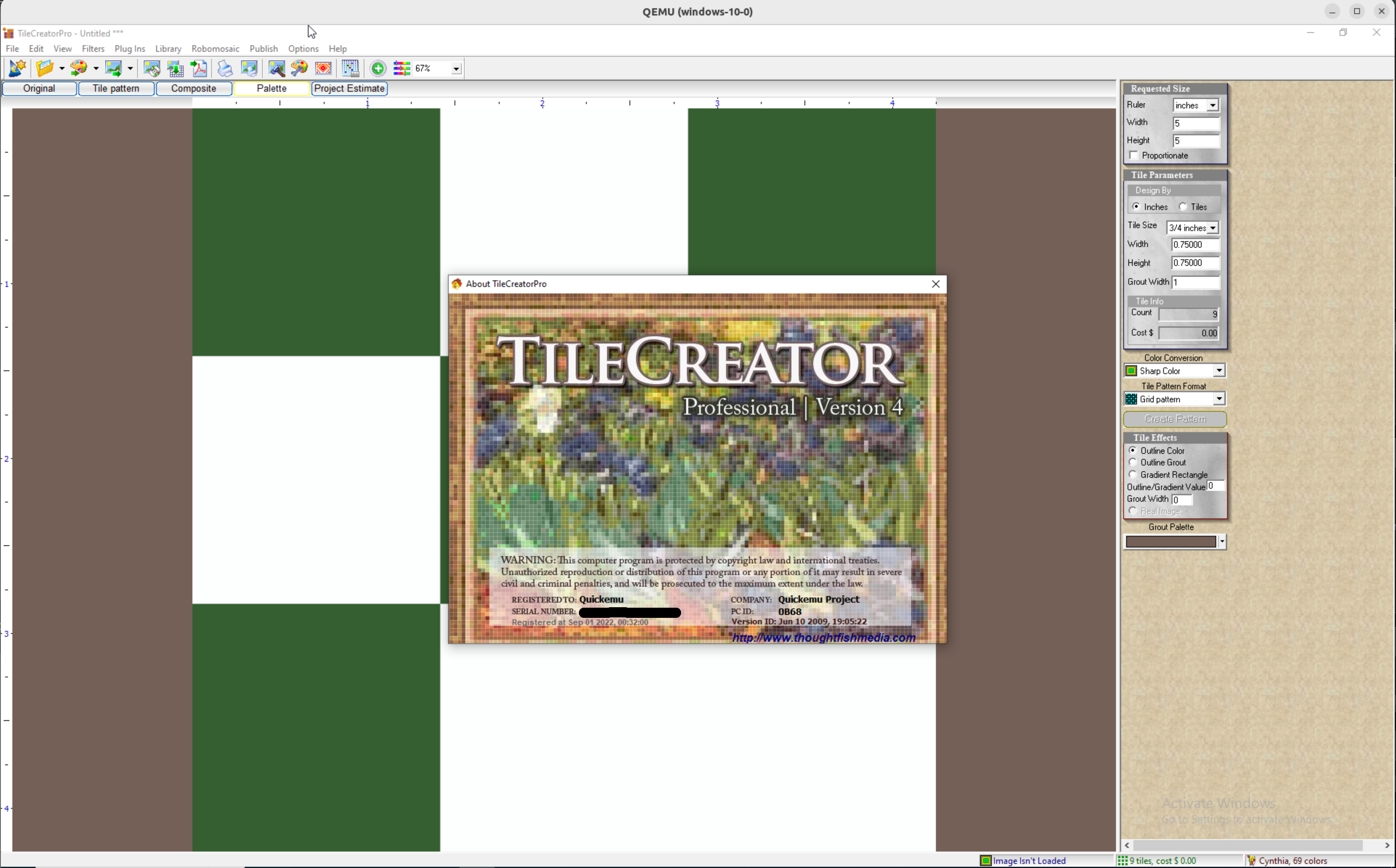Enable the Proportionate checkbox
The image size is (1396, 868).
coord(1134,156)
